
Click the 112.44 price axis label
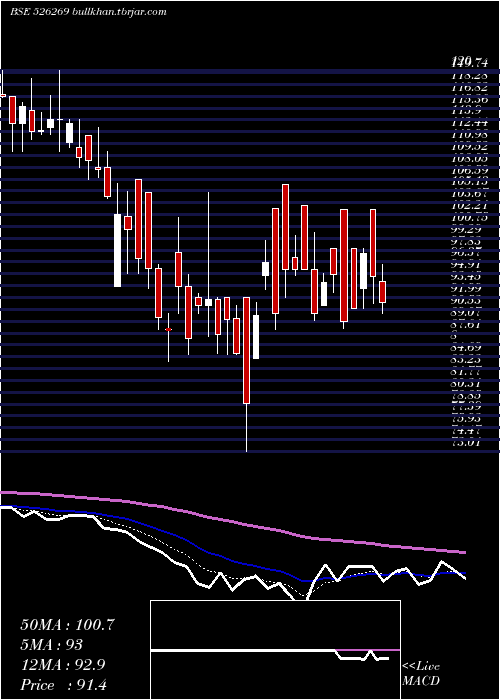[469, 123]
